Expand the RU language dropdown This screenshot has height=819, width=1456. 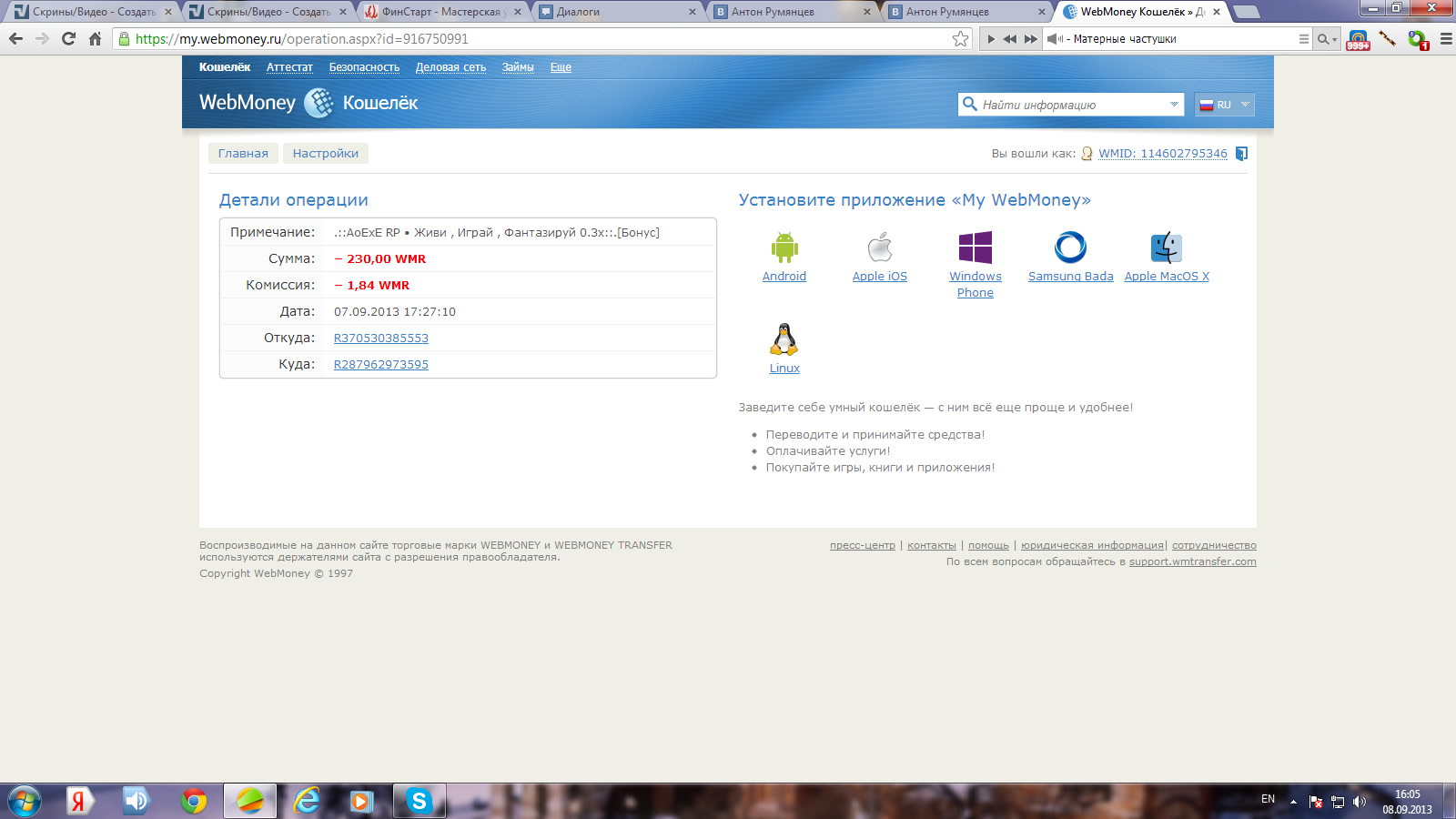[x=1225, y=105]
